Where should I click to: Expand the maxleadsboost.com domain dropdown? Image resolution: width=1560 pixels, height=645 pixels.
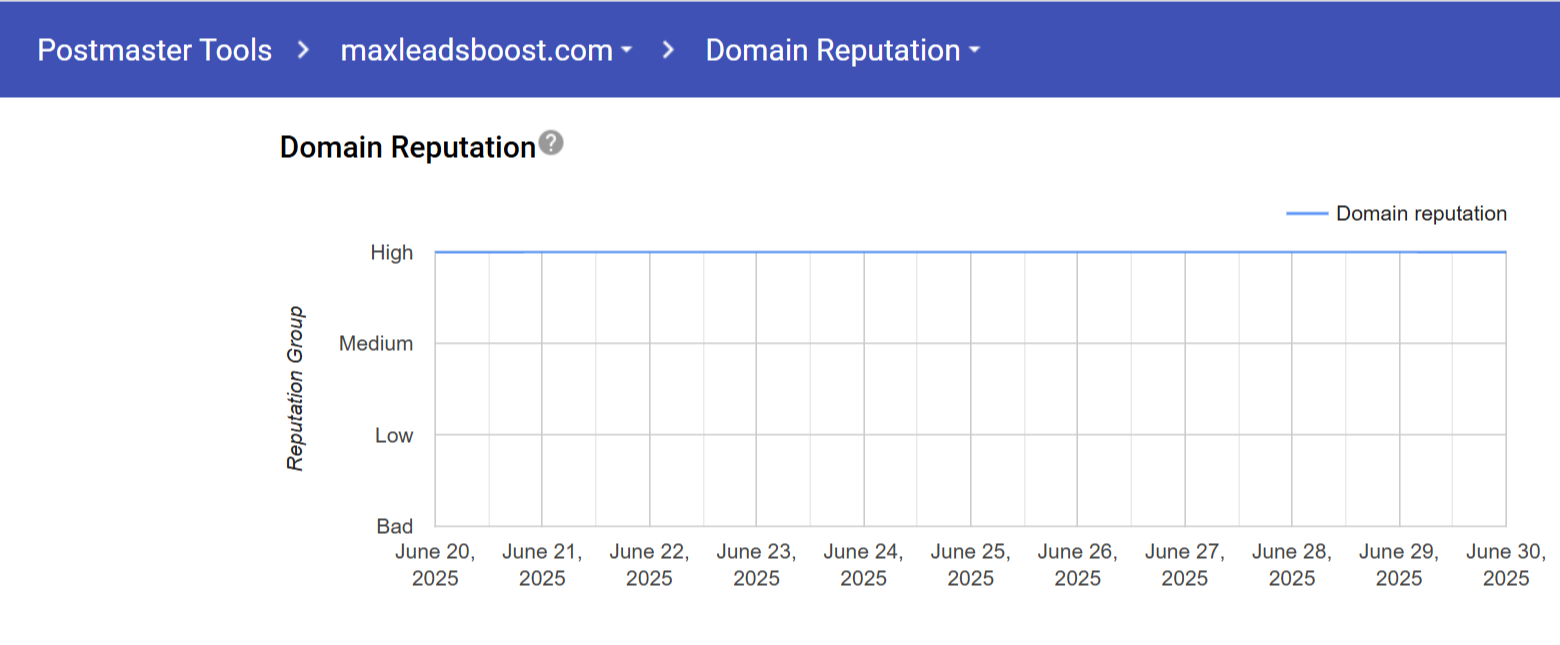(486, 50)
